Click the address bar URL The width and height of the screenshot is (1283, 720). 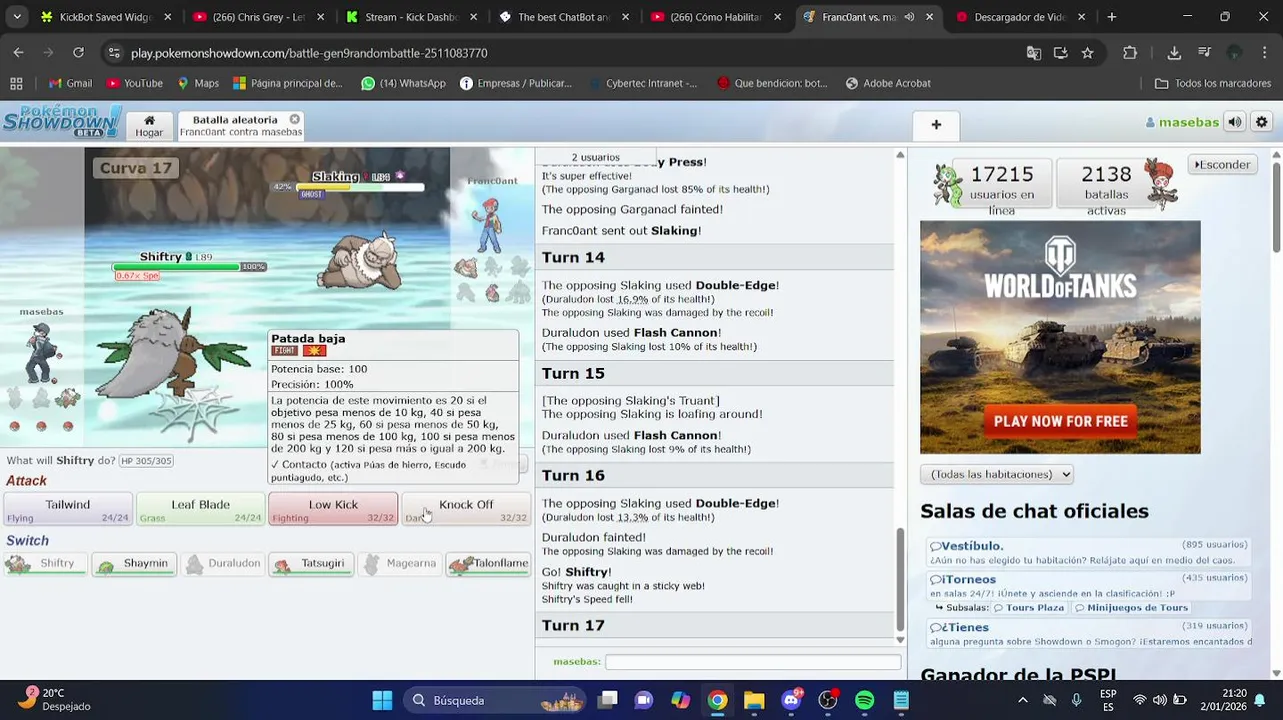coord(309,53)
